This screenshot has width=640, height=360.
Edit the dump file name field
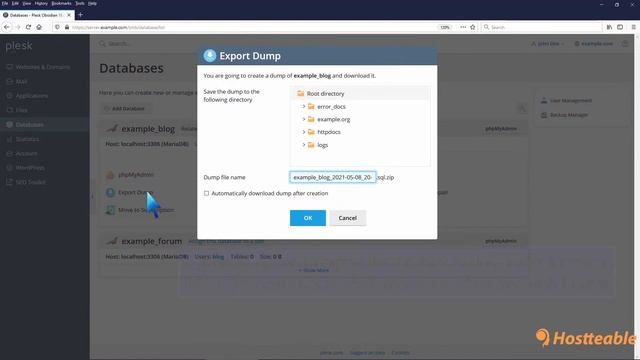(x=333, y=177)
